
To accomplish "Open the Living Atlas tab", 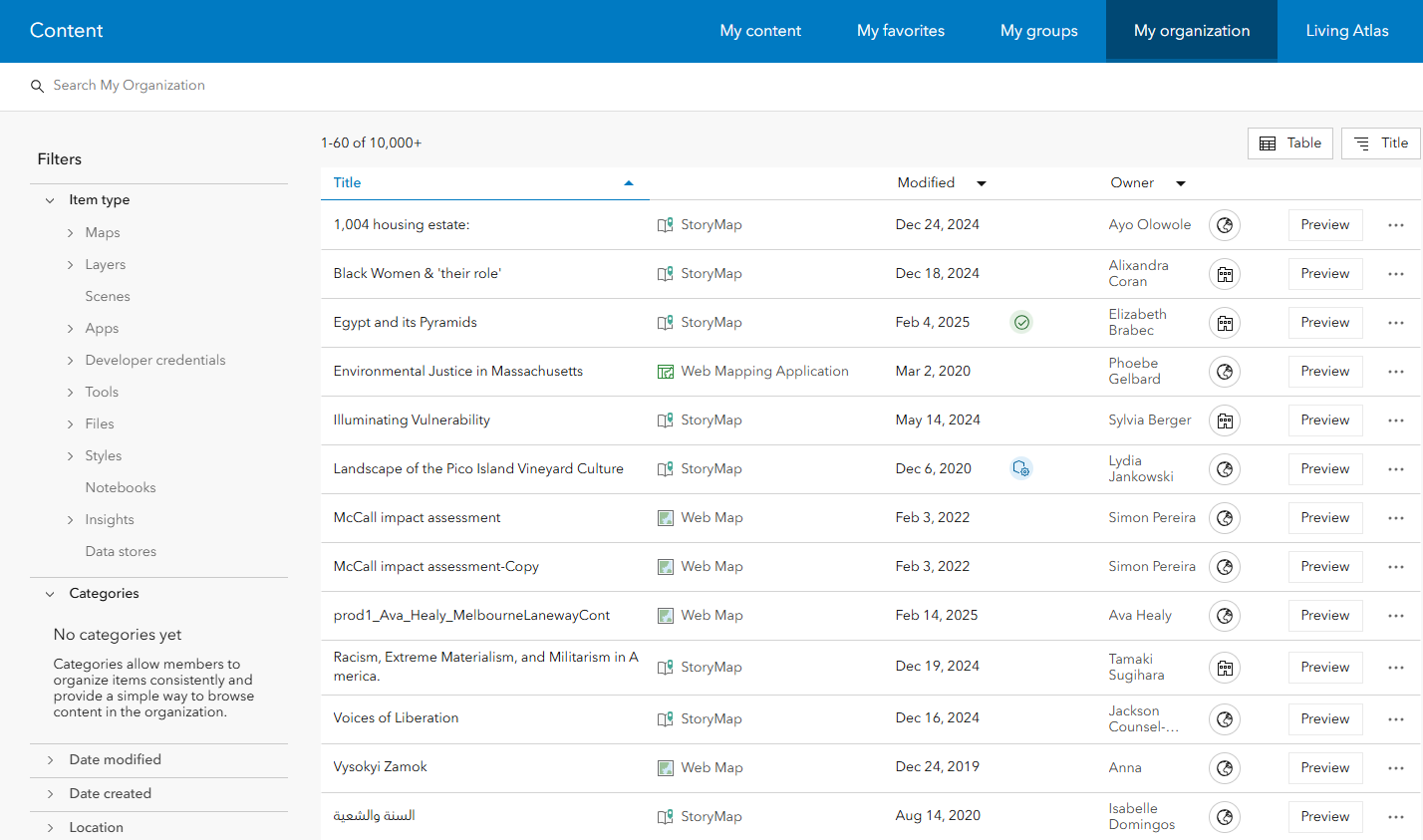I will click(x=1347, y=31).
